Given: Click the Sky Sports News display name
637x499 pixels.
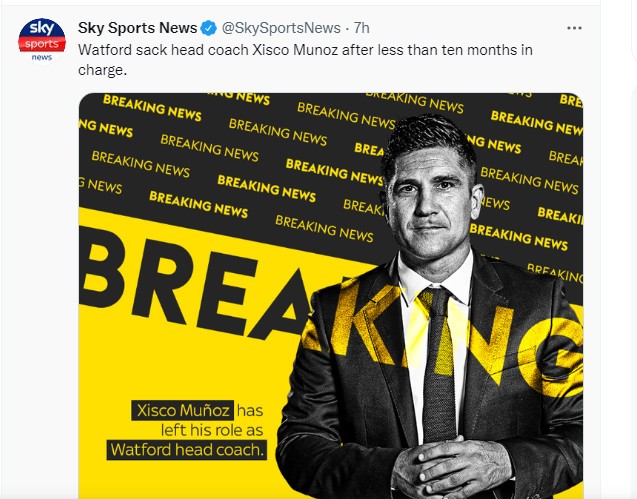Looking at the screenshot, I should pos(138,28).
